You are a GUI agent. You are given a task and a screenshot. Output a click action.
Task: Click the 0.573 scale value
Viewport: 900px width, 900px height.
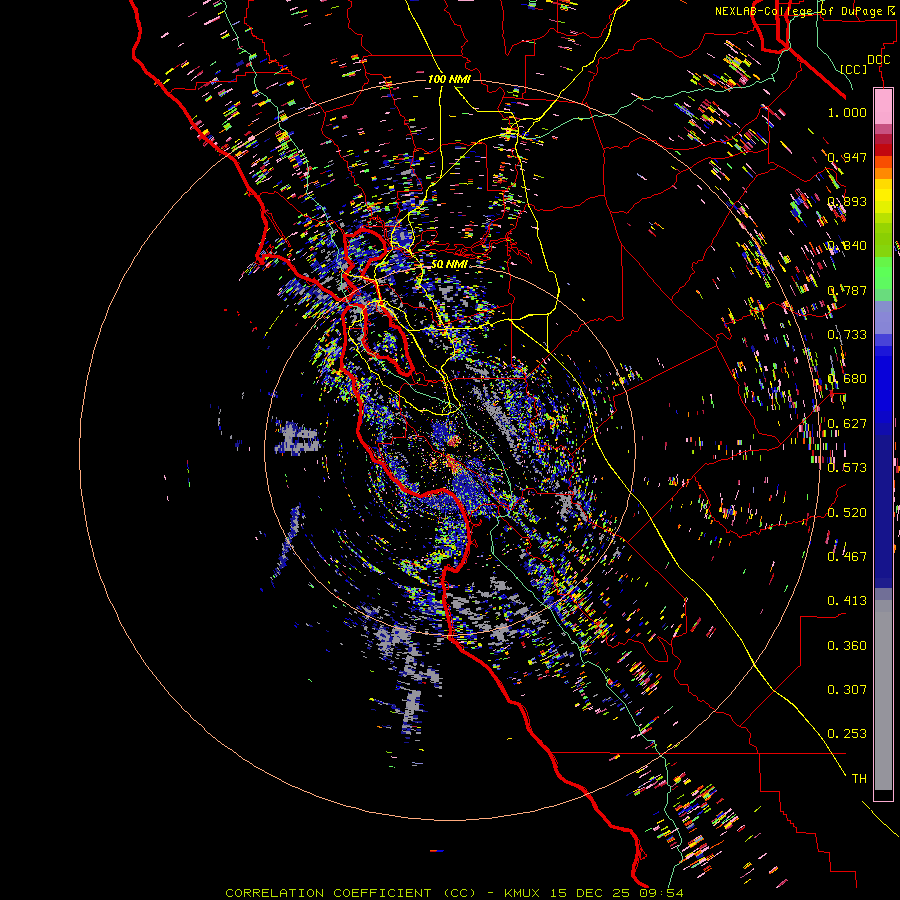(847, 468)
